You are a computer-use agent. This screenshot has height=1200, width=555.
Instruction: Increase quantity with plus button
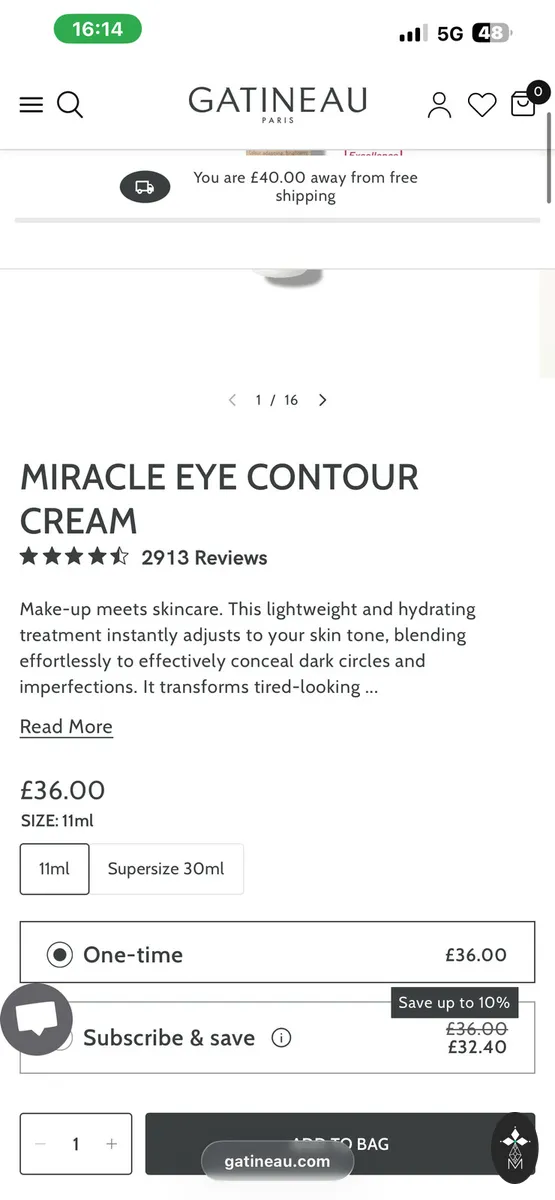111,1144
